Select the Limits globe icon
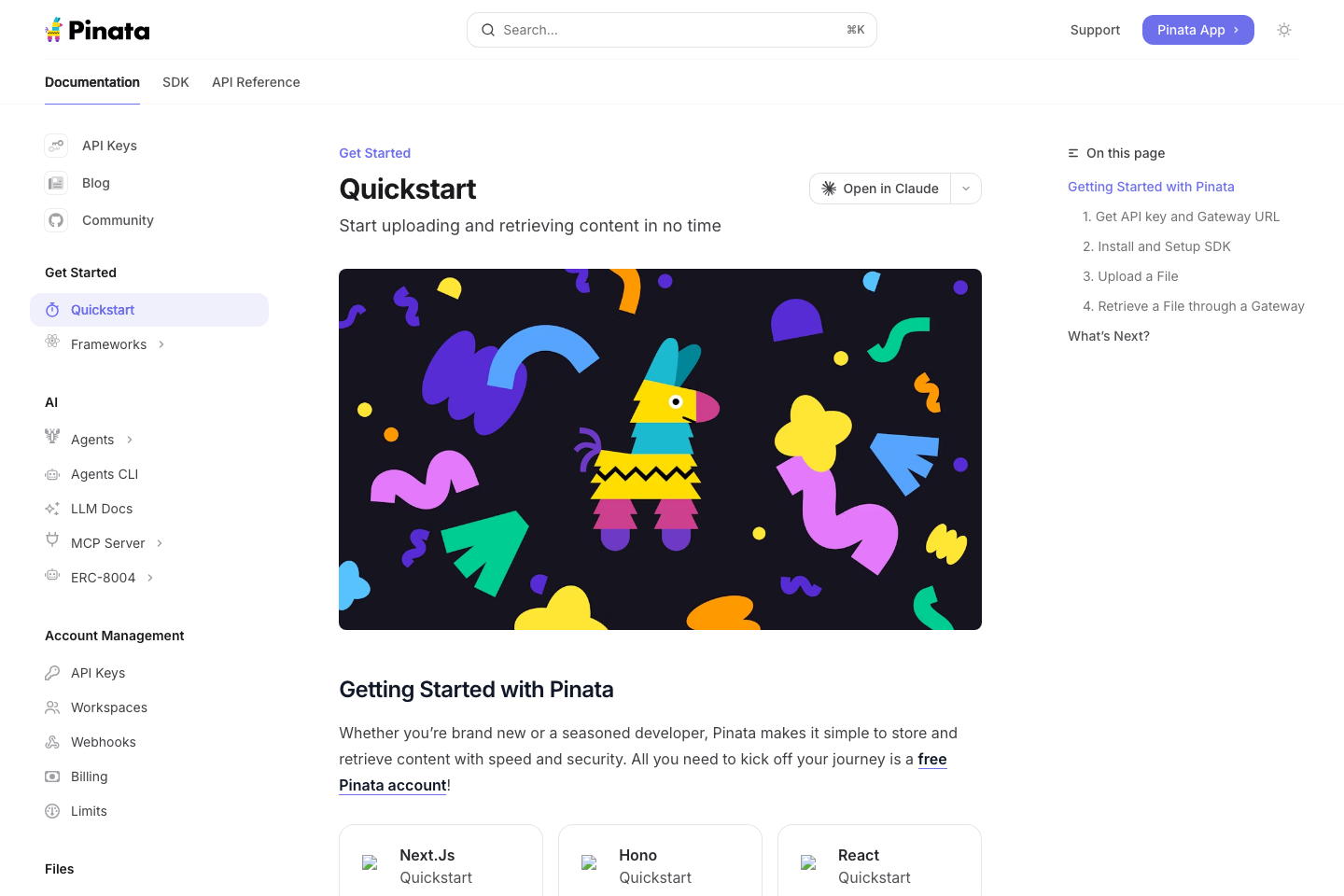Viewport: 1344px width, 896px height. 52,811
